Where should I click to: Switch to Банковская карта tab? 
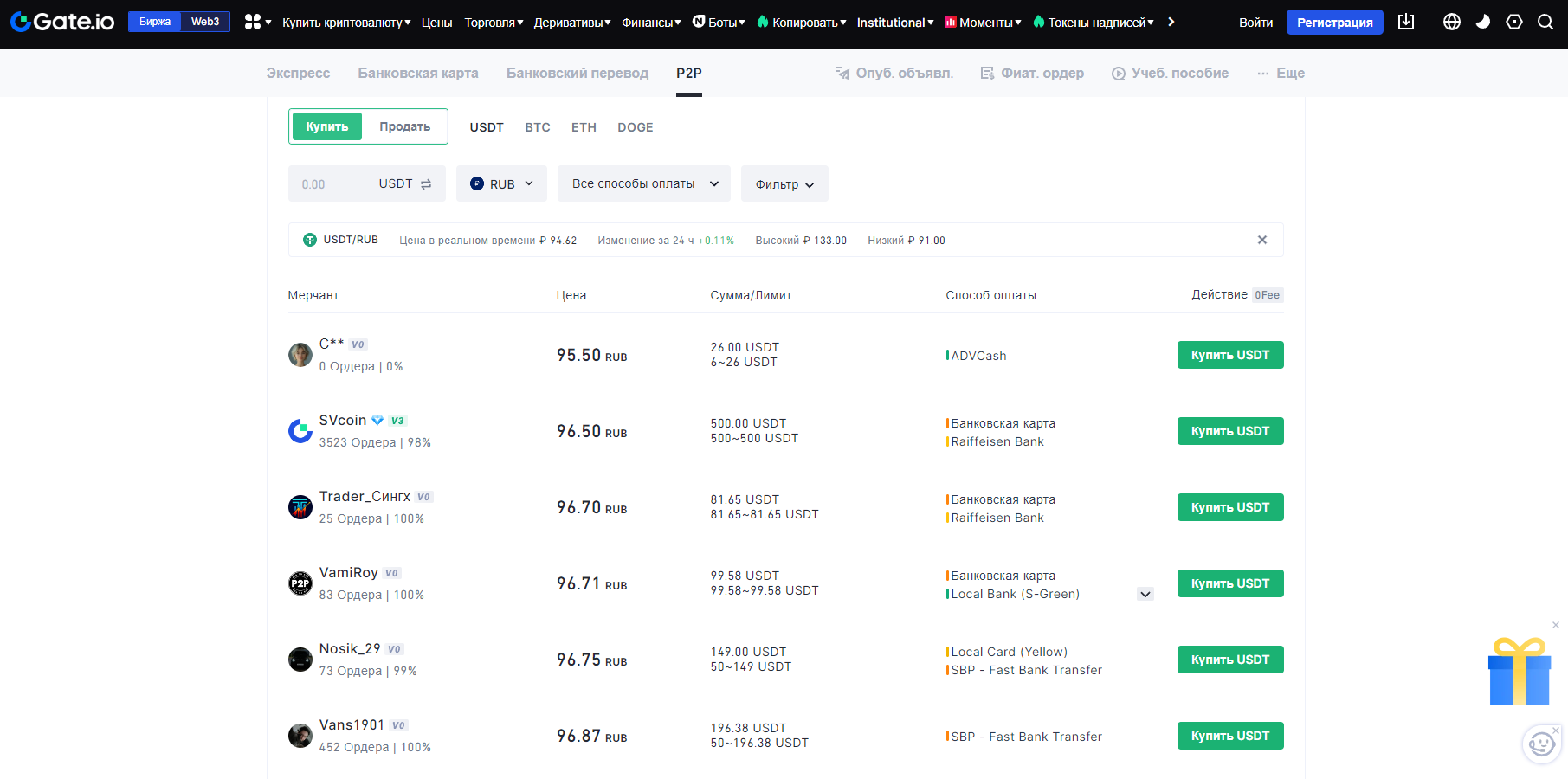418,73
